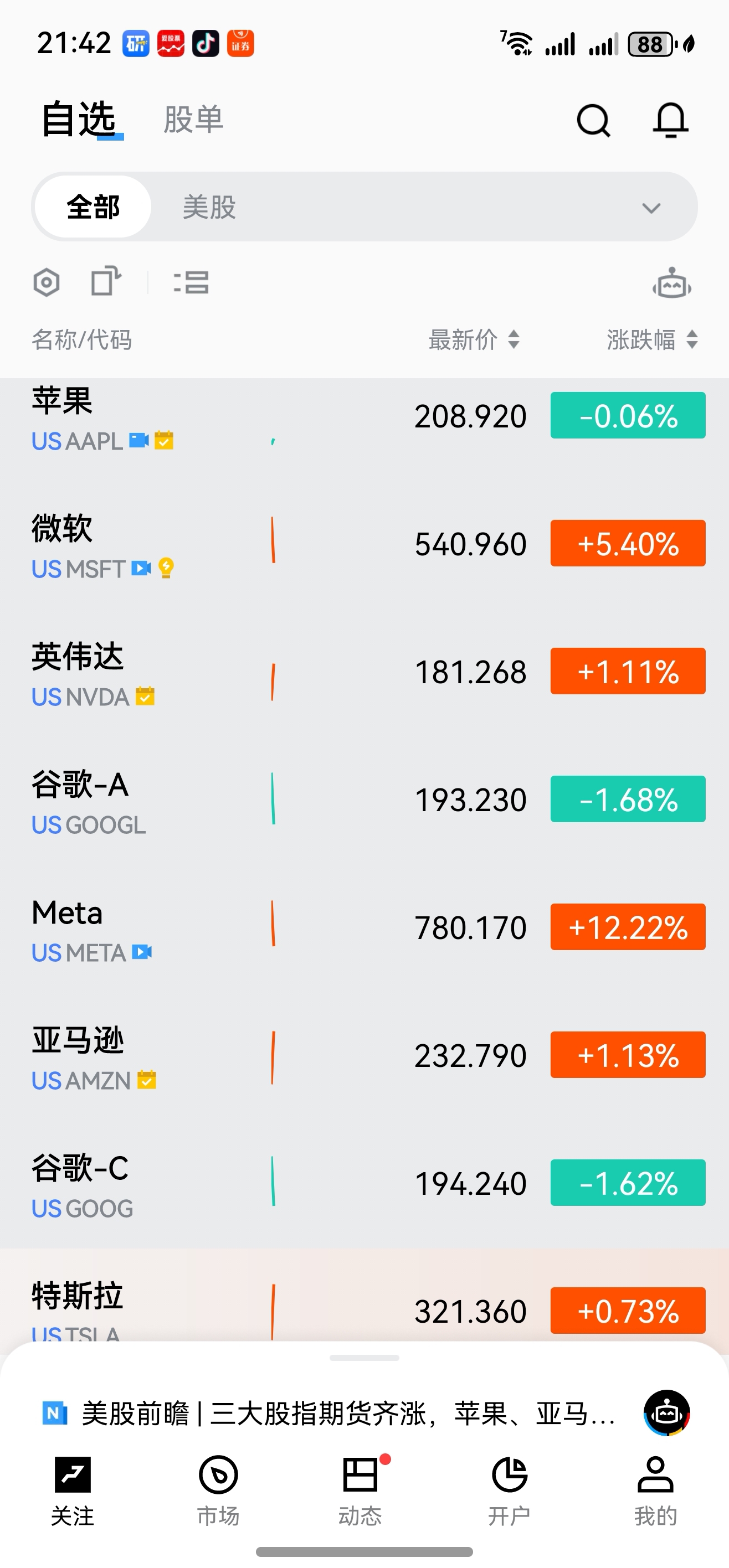Pull up the bottom sheet handle
729x1568 pixels.
pyautogui.click(x=364, y=1358)
